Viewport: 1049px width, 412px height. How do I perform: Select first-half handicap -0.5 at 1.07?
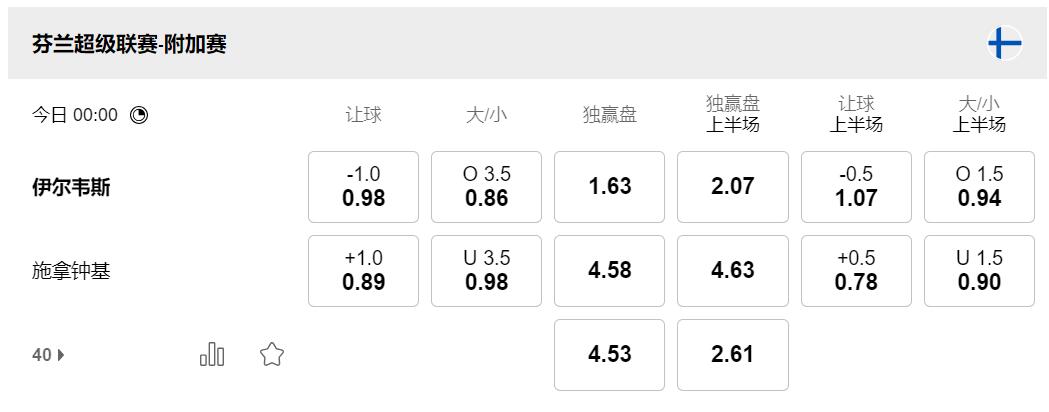856,186
